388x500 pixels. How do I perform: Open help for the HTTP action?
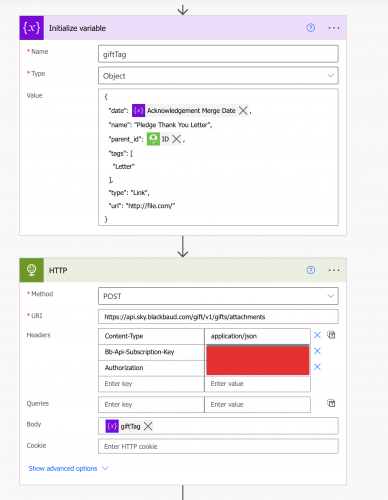click(x=311, y=270)
